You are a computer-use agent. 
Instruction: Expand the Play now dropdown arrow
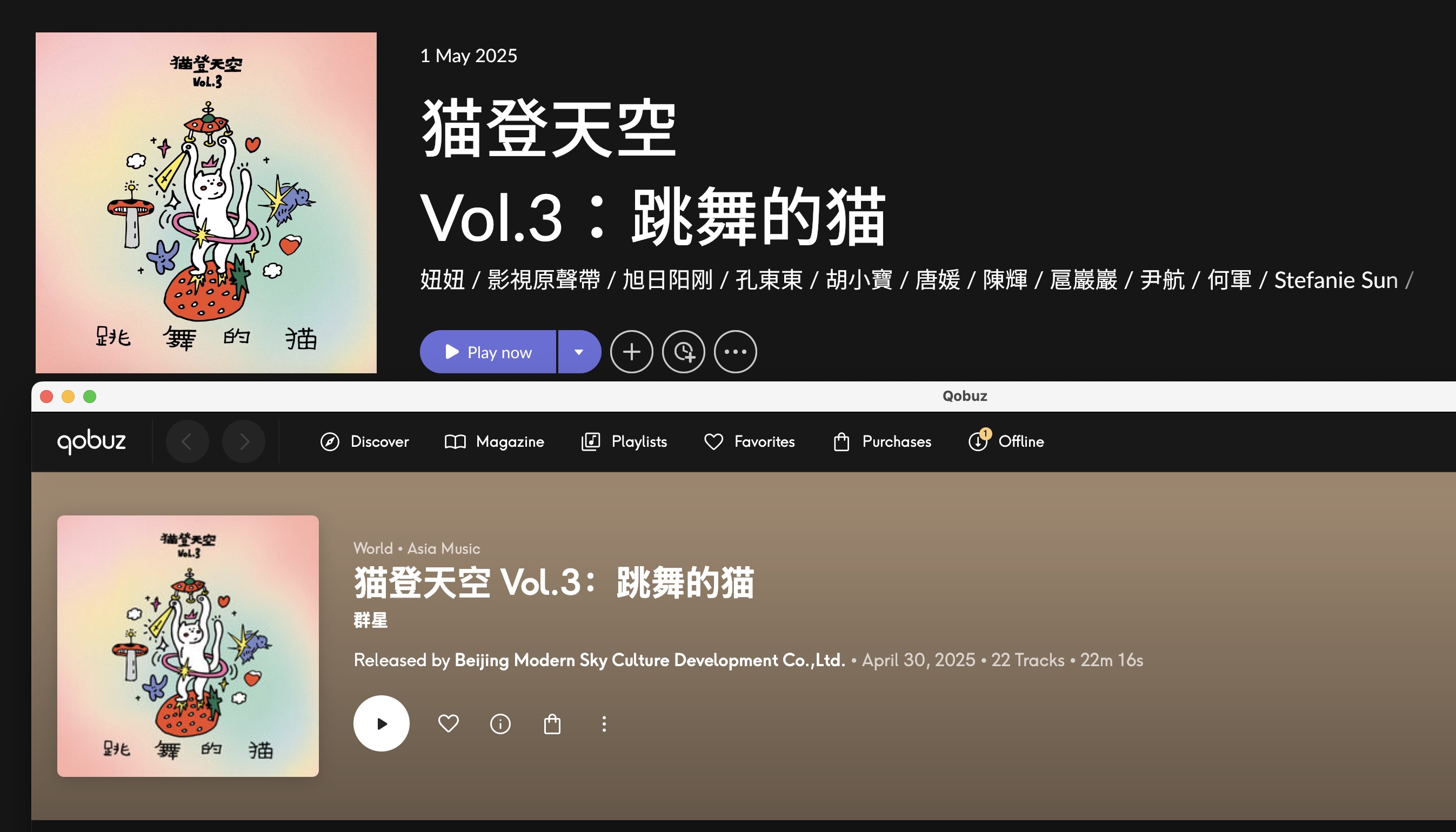click(579, 352)
